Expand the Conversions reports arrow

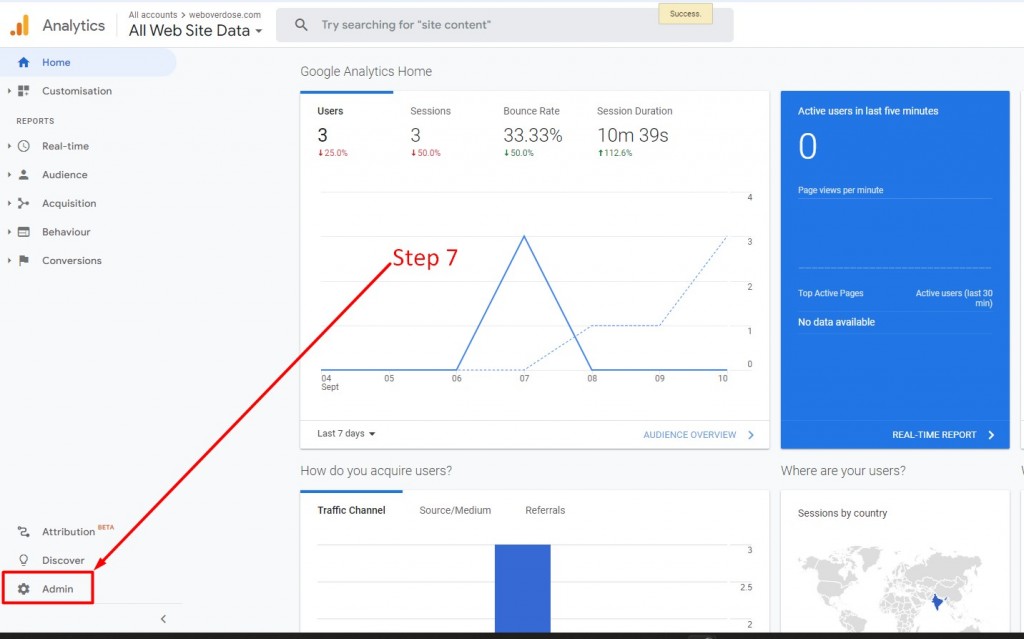coord(9,260)
